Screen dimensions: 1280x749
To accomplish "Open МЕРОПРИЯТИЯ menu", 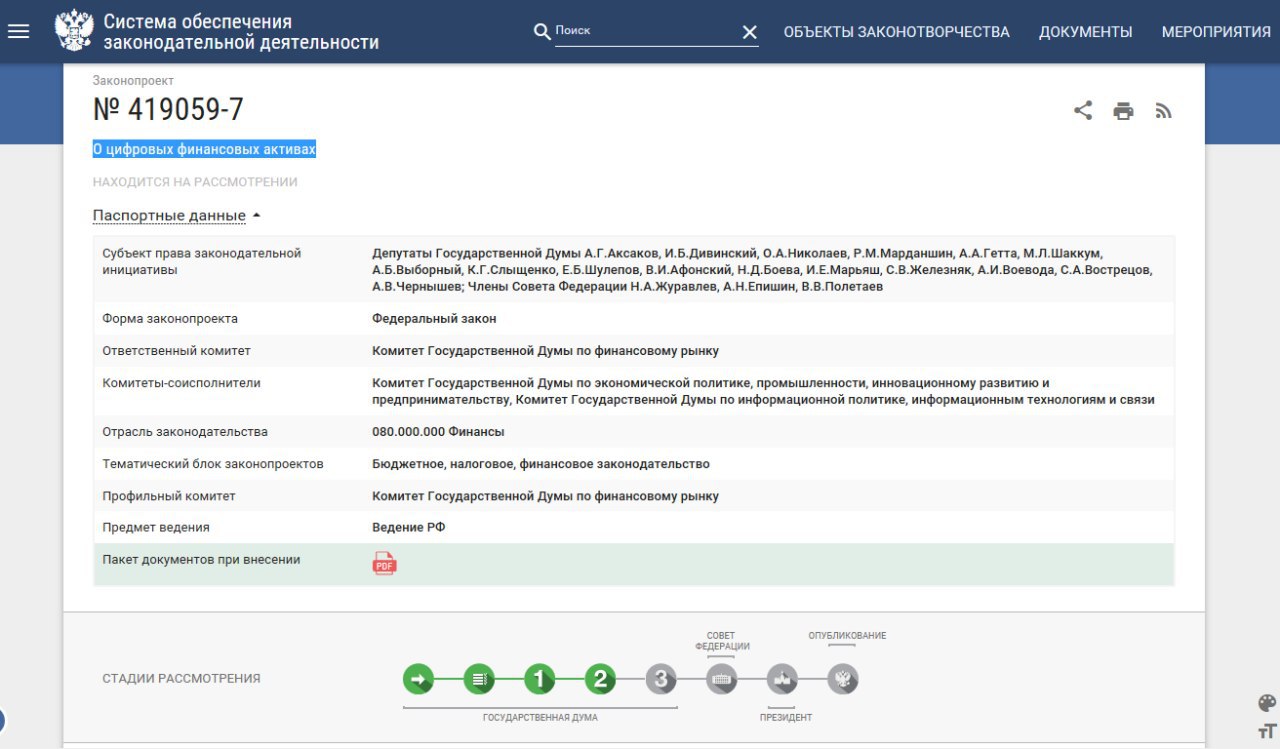I will 1216,32.
